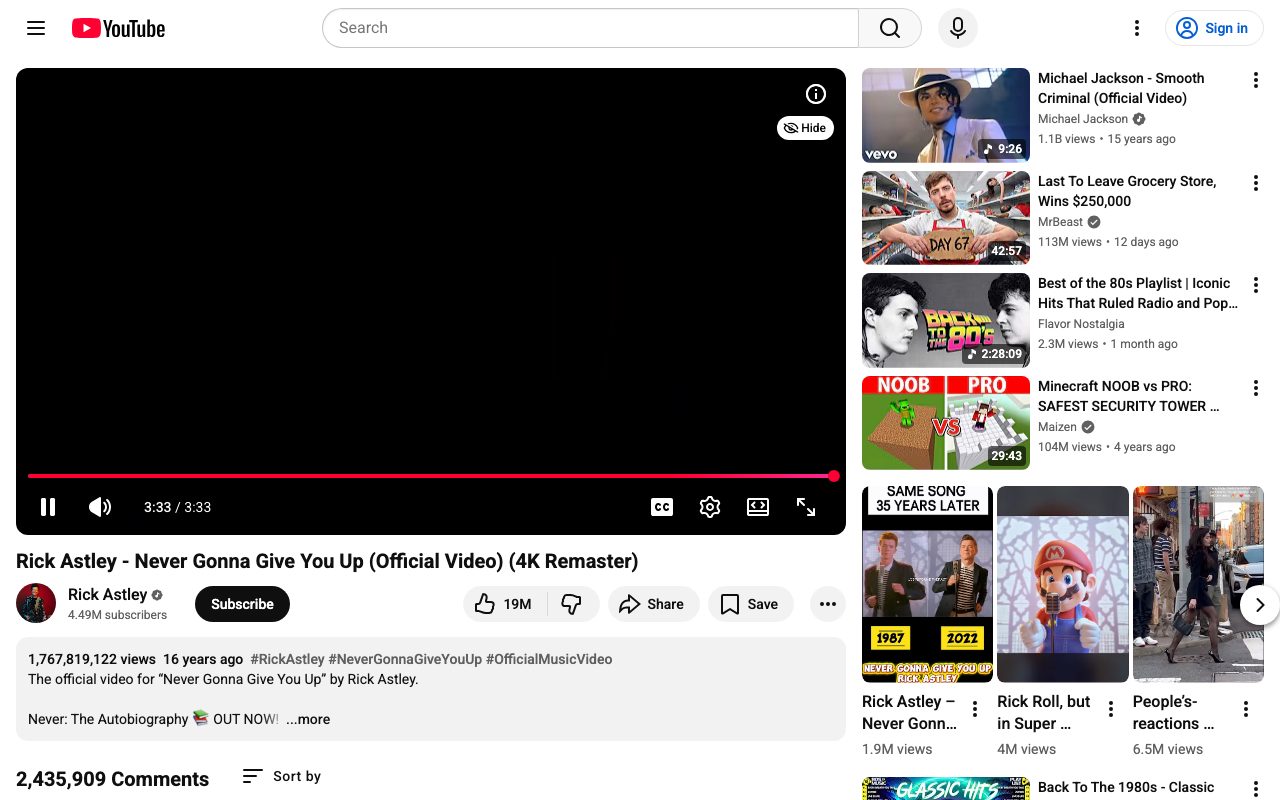Seek on the red video progress bar
The image size is (1280, 800).
point(431,476)
